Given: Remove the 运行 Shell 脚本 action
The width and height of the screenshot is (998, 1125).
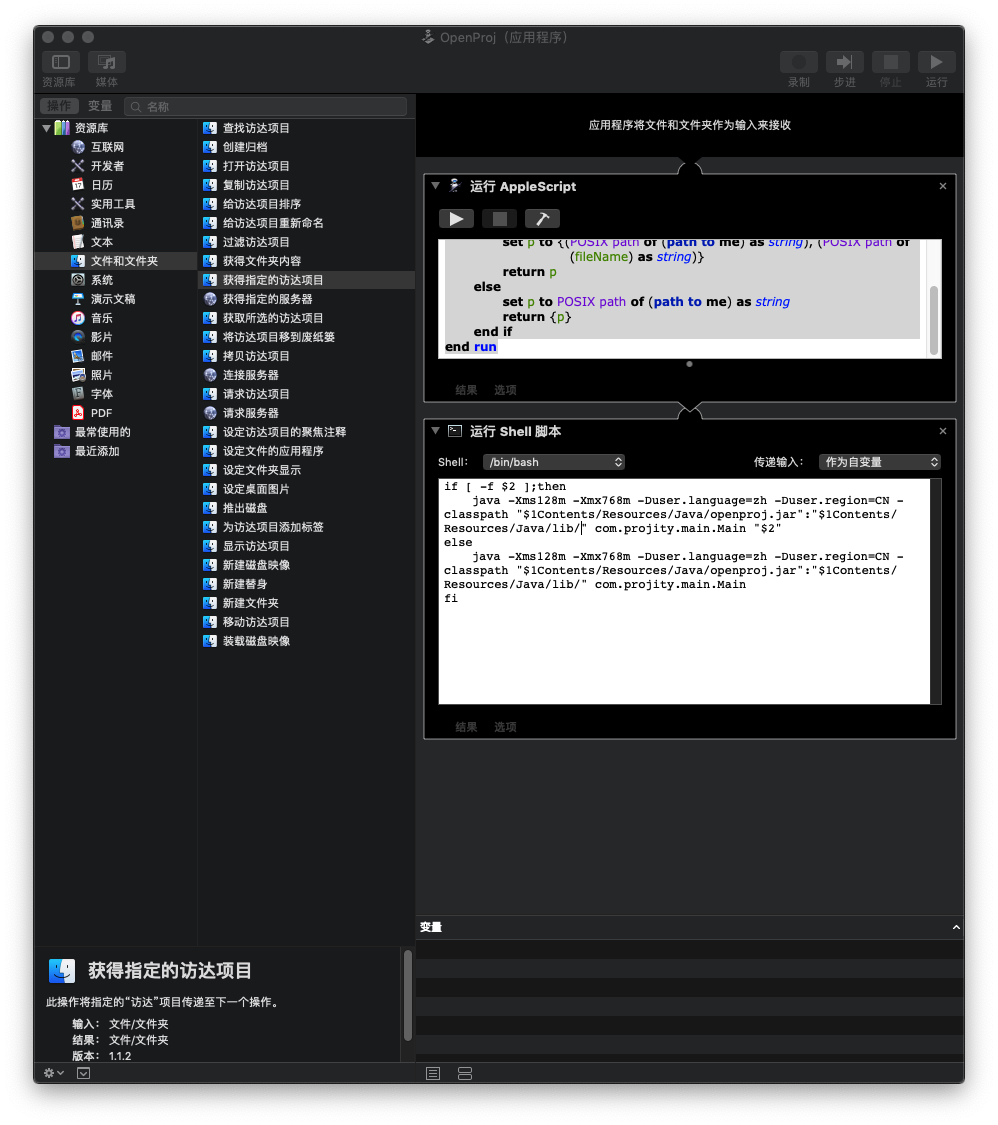Looking at the screenshot, I should [943, 431].
